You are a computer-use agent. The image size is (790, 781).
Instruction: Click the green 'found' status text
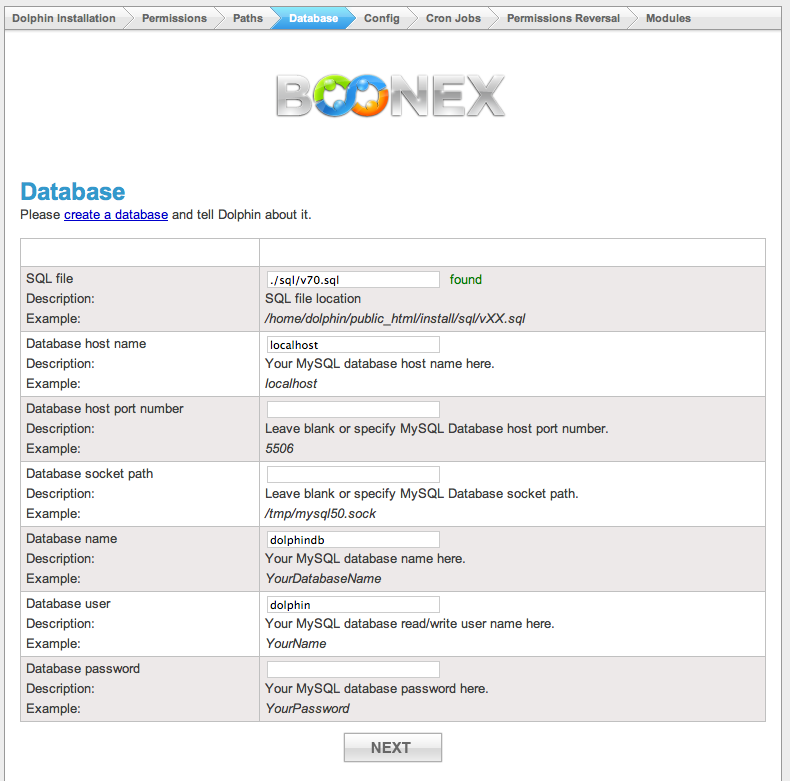pyautogui.click(x=466, y=280)
